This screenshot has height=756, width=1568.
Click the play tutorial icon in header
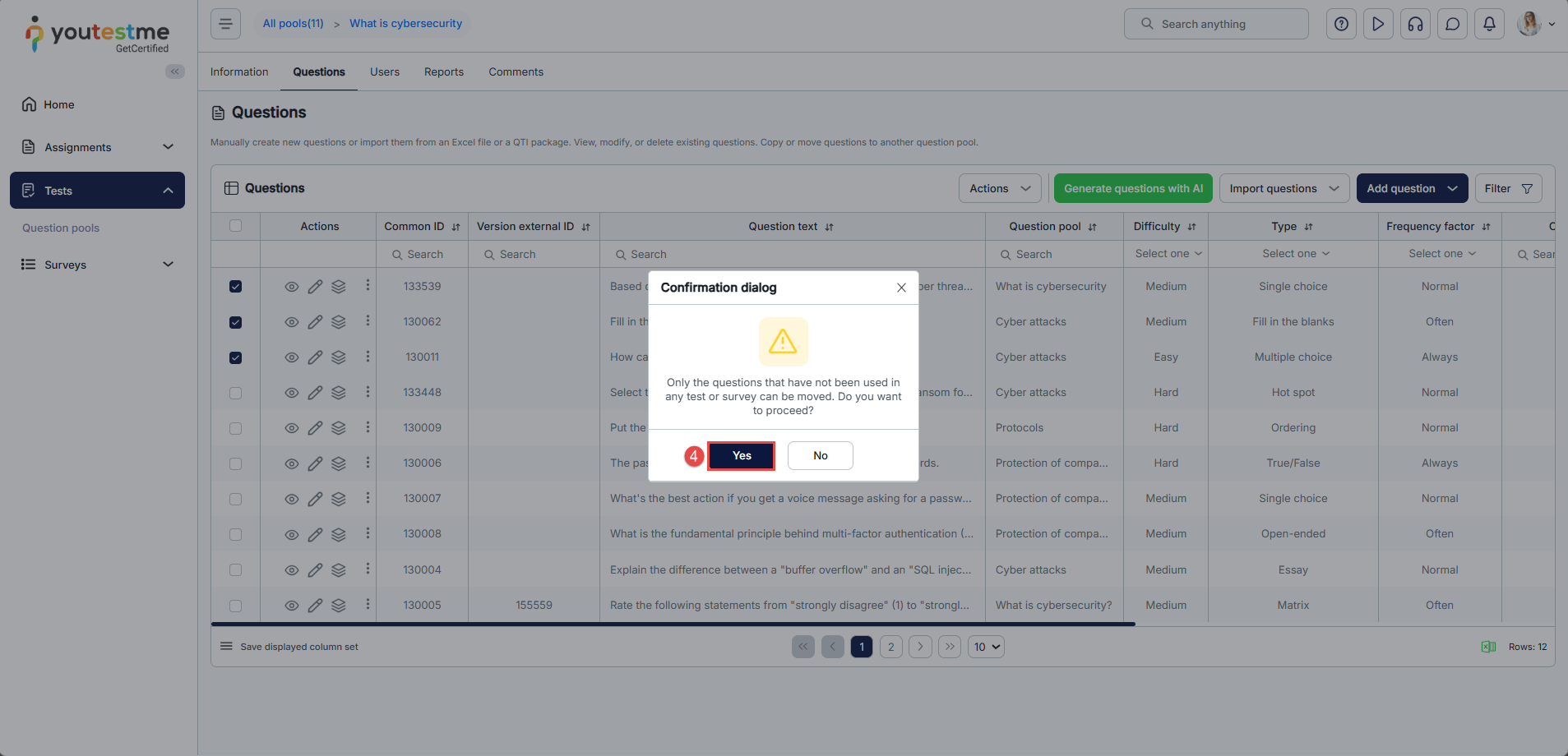click(1378, 24)
